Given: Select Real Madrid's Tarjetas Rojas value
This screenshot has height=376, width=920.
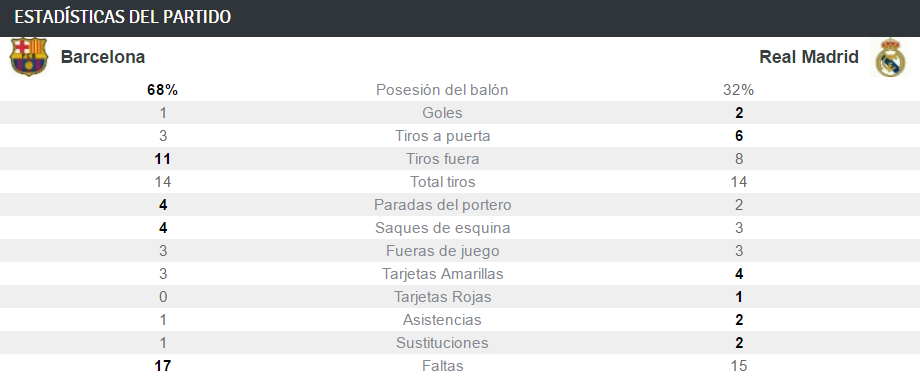Looking at the screenshot, I should tap(739, 297).
